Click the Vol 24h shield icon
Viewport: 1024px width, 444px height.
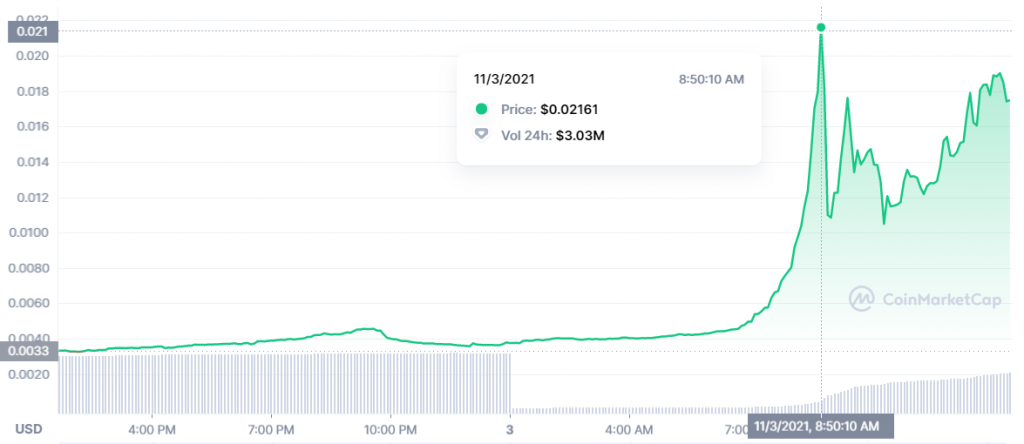481,133
